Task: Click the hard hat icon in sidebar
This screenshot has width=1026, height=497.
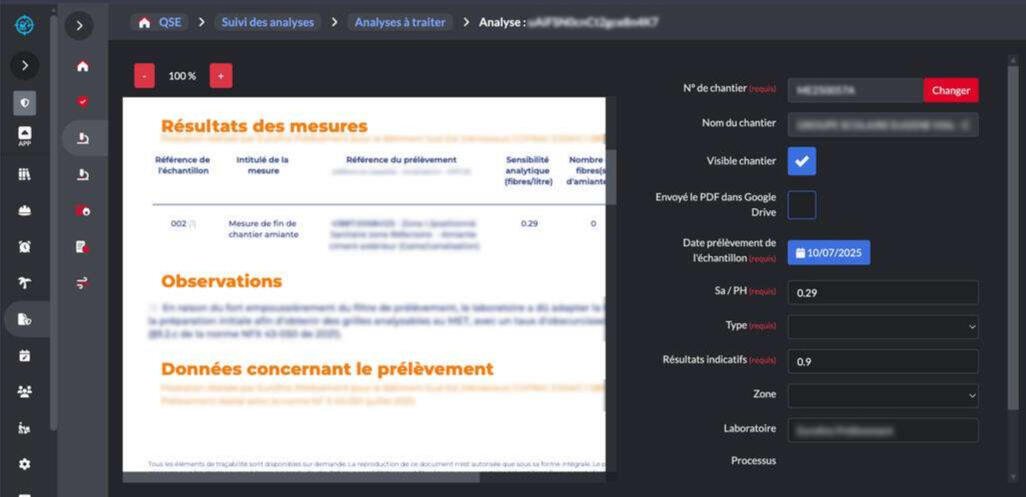Action: pos(25,210)
